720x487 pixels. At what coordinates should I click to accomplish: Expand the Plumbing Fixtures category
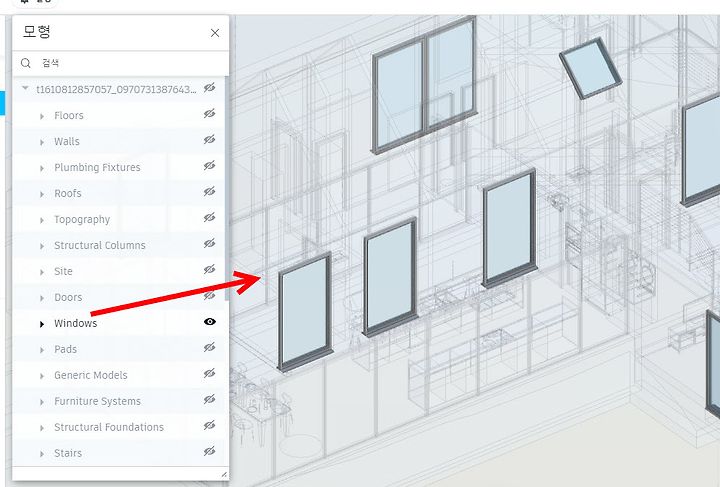pyautogui.click(x=42, y=168)
